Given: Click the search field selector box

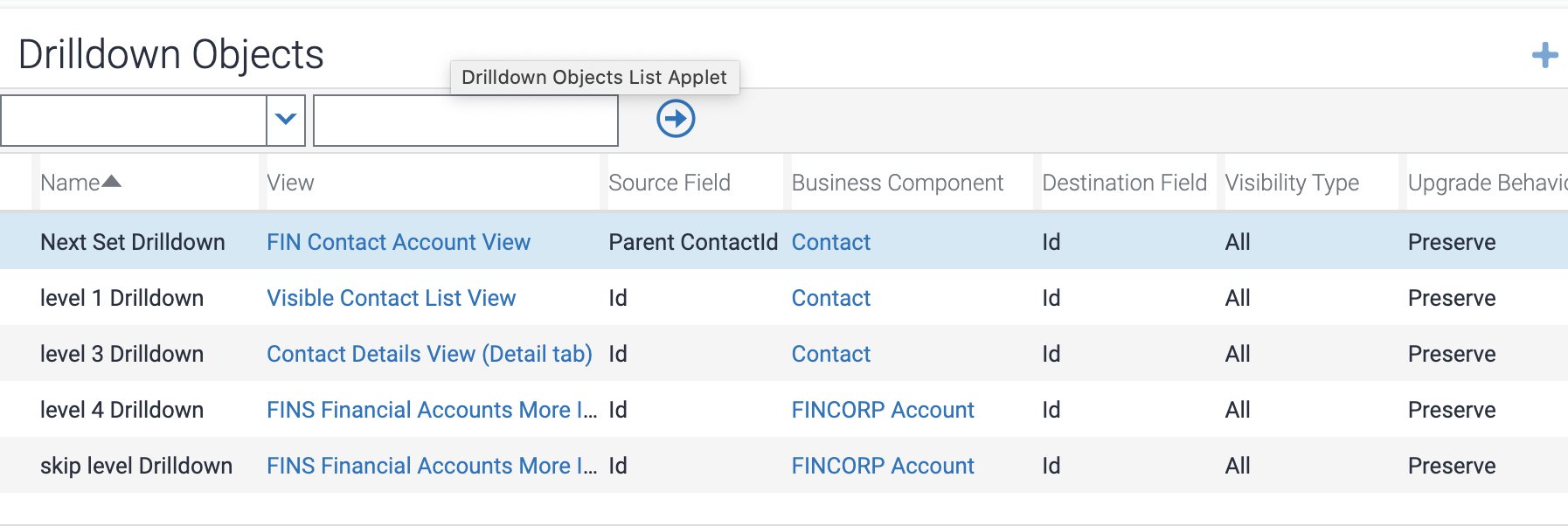Looking at the screenshot, I should point(134,121).
